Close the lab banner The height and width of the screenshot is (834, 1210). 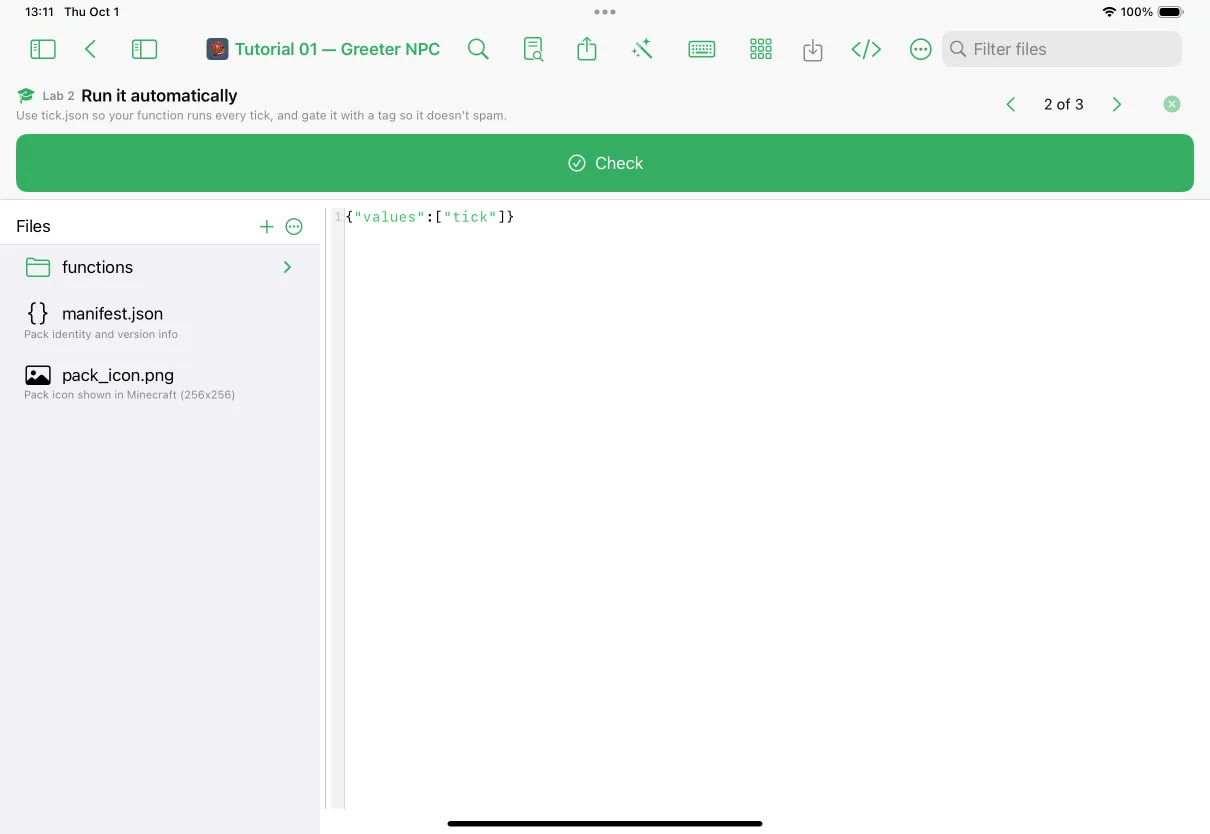tap(1172, 104)
